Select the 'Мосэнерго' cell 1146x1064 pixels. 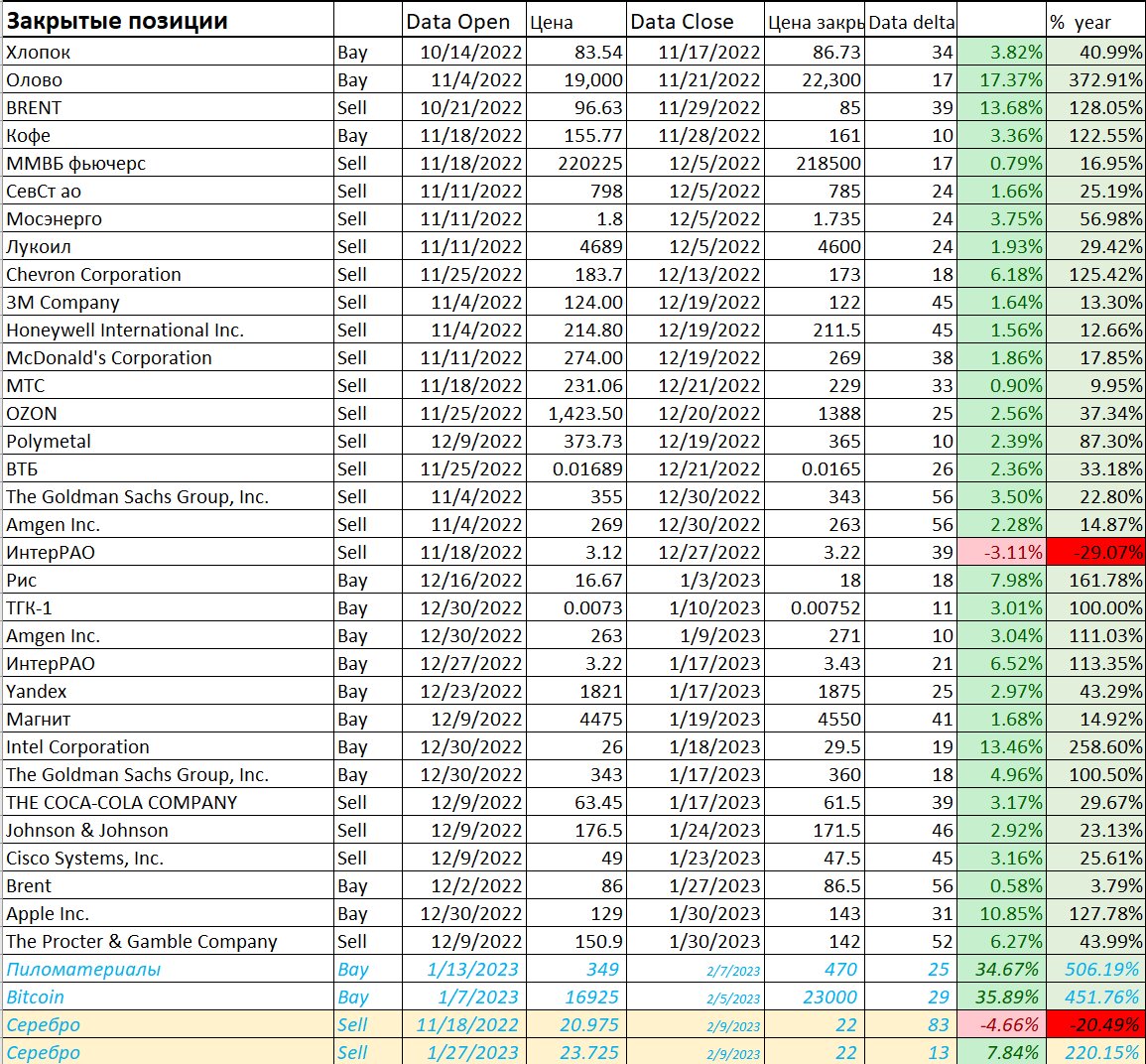[x=168, y=218]
